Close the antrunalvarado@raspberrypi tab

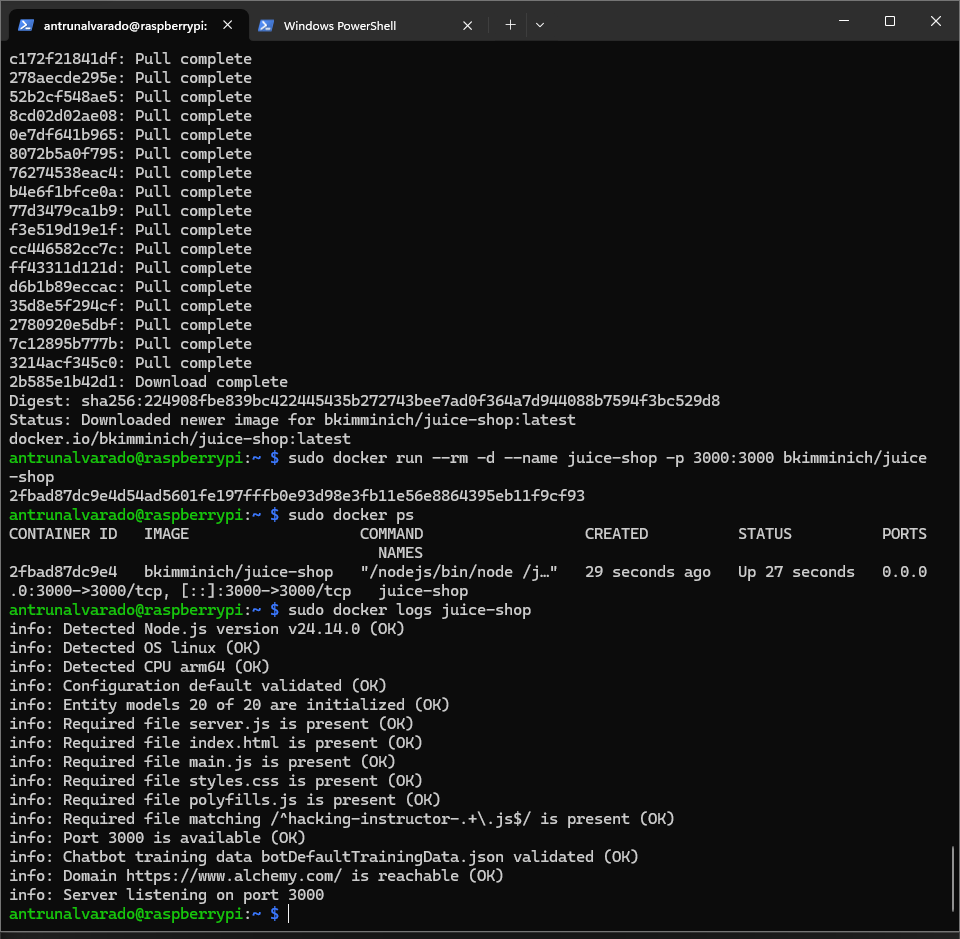click(x=228, y=25)
